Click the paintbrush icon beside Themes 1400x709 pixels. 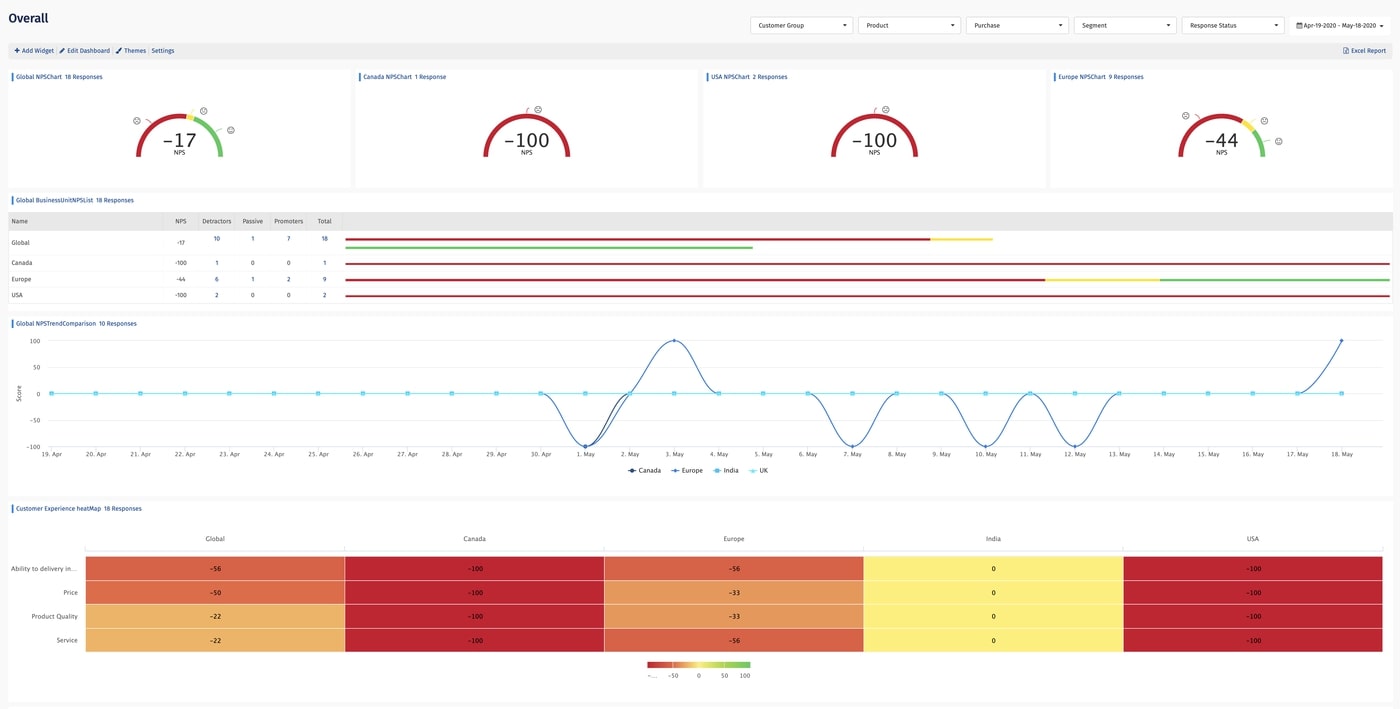coord(119,51)
